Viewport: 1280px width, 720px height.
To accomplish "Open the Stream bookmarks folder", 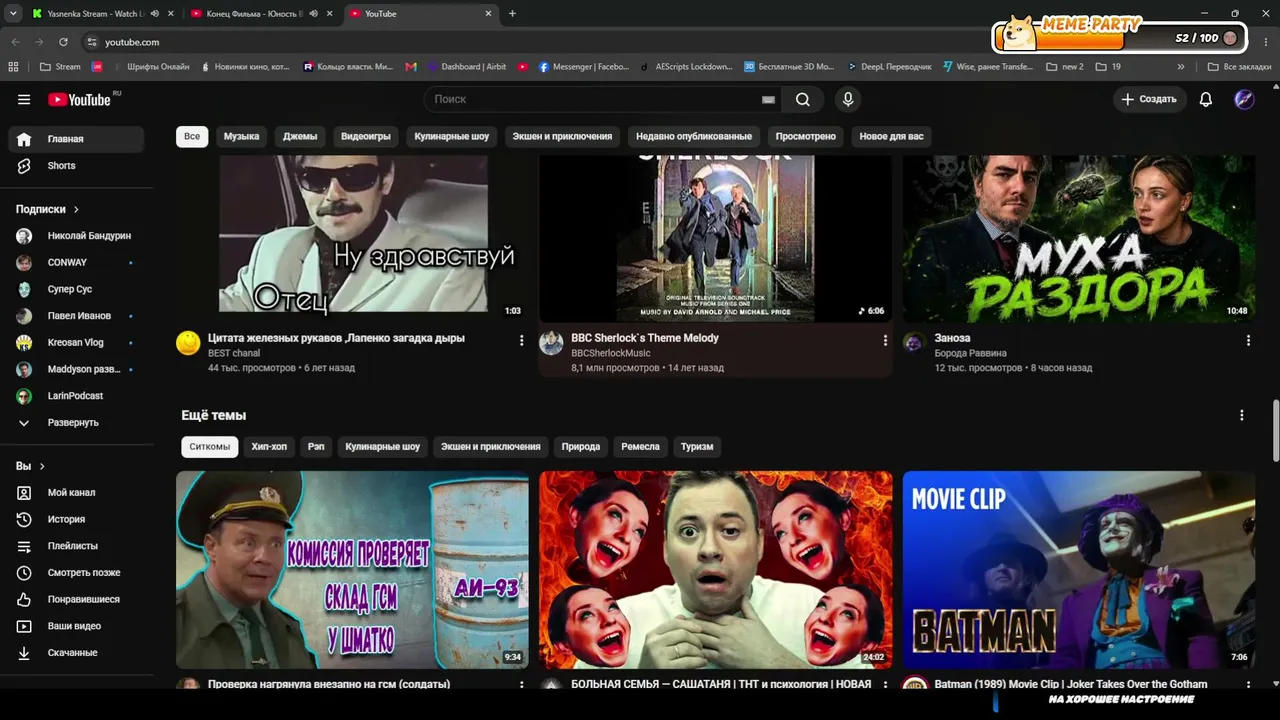I will 60,67.
